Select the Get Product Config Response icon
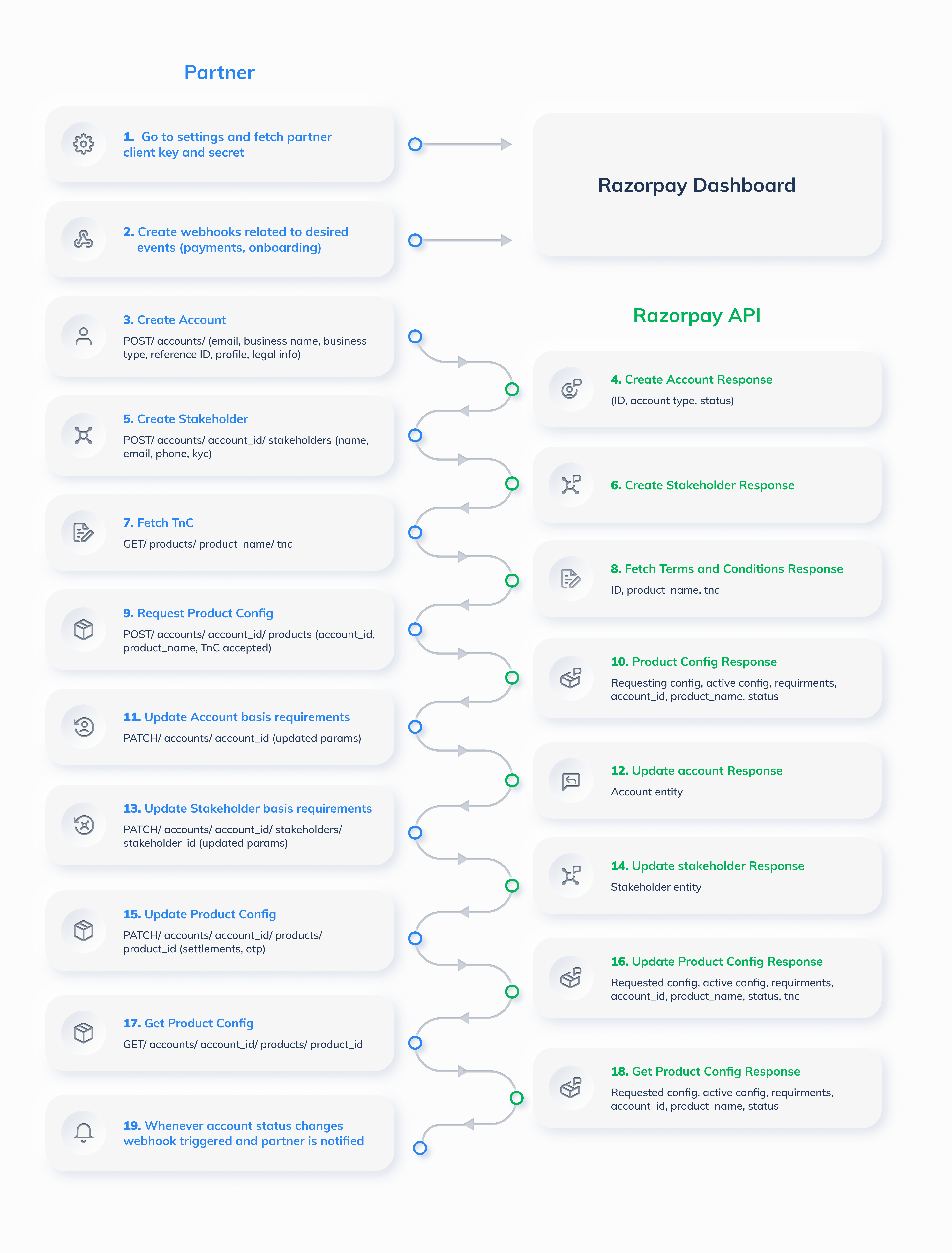This screenshot has height=1253, width=952. [571, 1088]
